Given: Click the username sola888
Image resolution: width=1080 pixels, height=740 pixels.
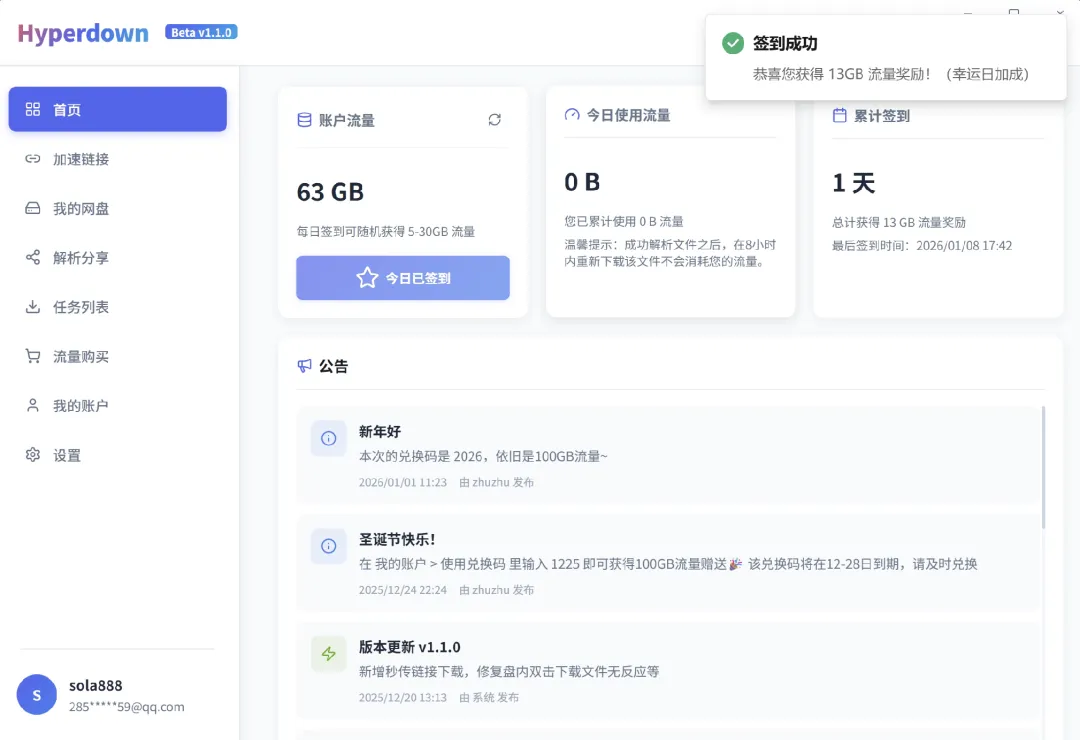Looking at the screenshot, I should pos(96,686).
